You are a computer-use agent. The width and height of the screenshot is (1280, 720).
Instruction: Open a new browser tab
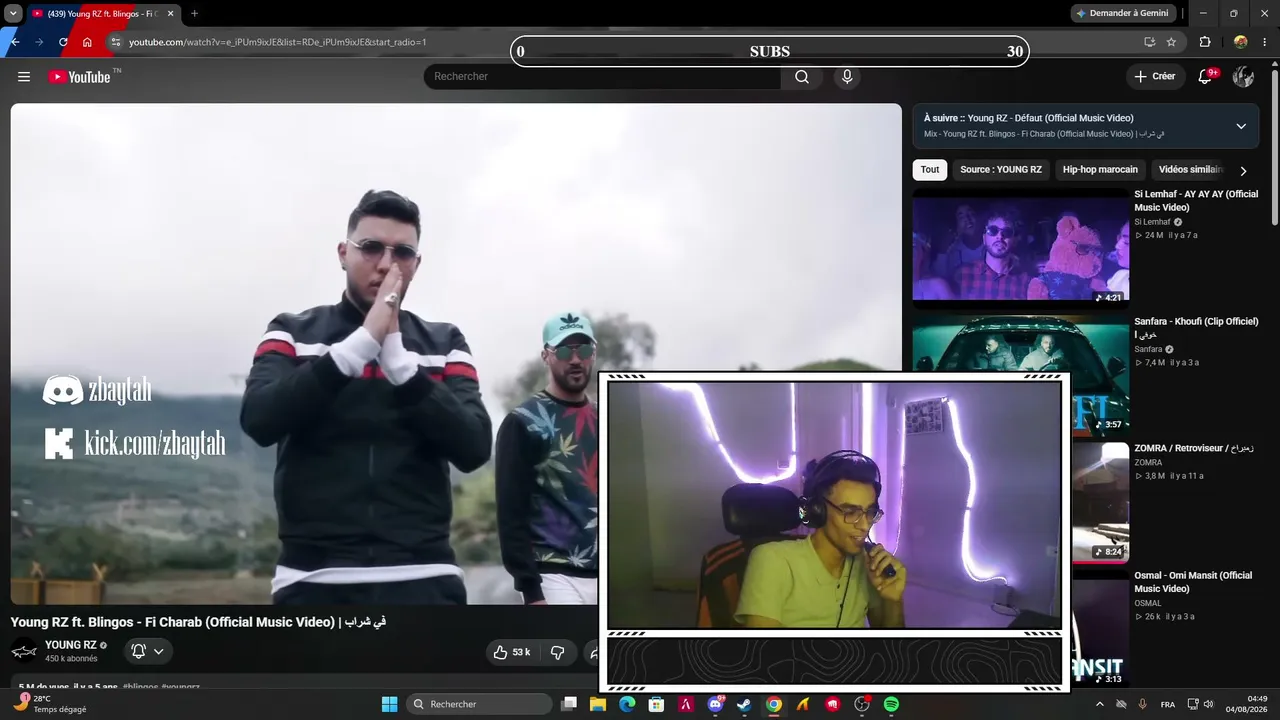pyautogui.click(x=194, y=13)
